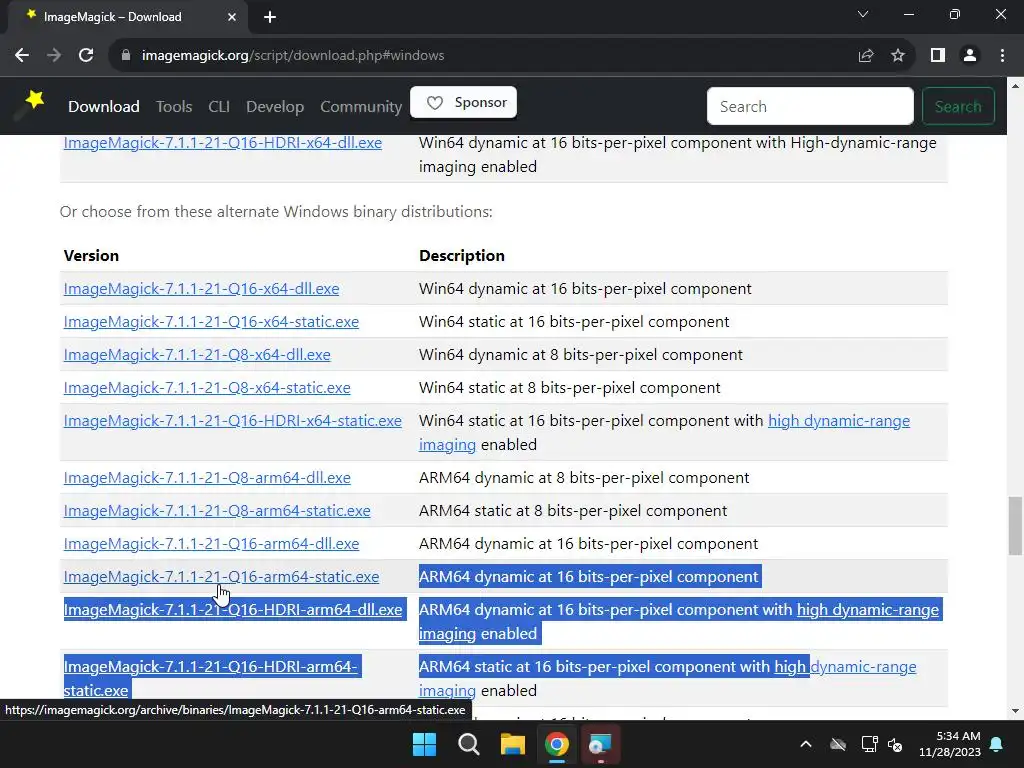This screenshot has width=1024, height=768.
Task: Click the Description column header
Action: [462, 255]
